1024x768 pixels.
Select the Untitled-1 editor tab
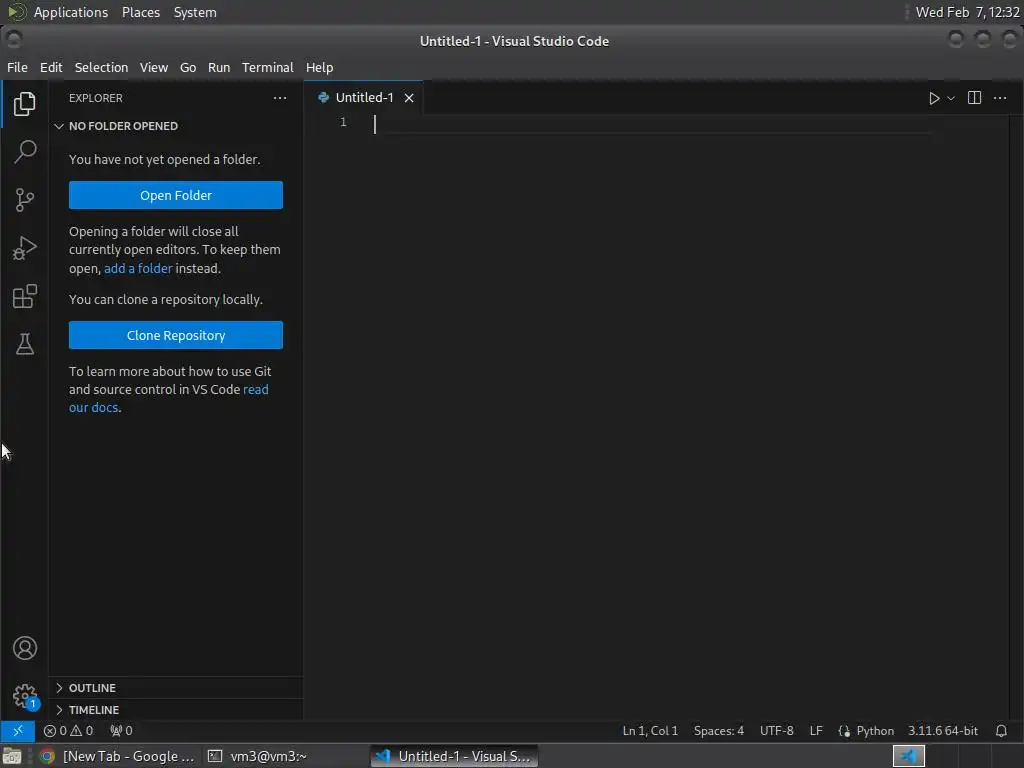pos(364,98)
